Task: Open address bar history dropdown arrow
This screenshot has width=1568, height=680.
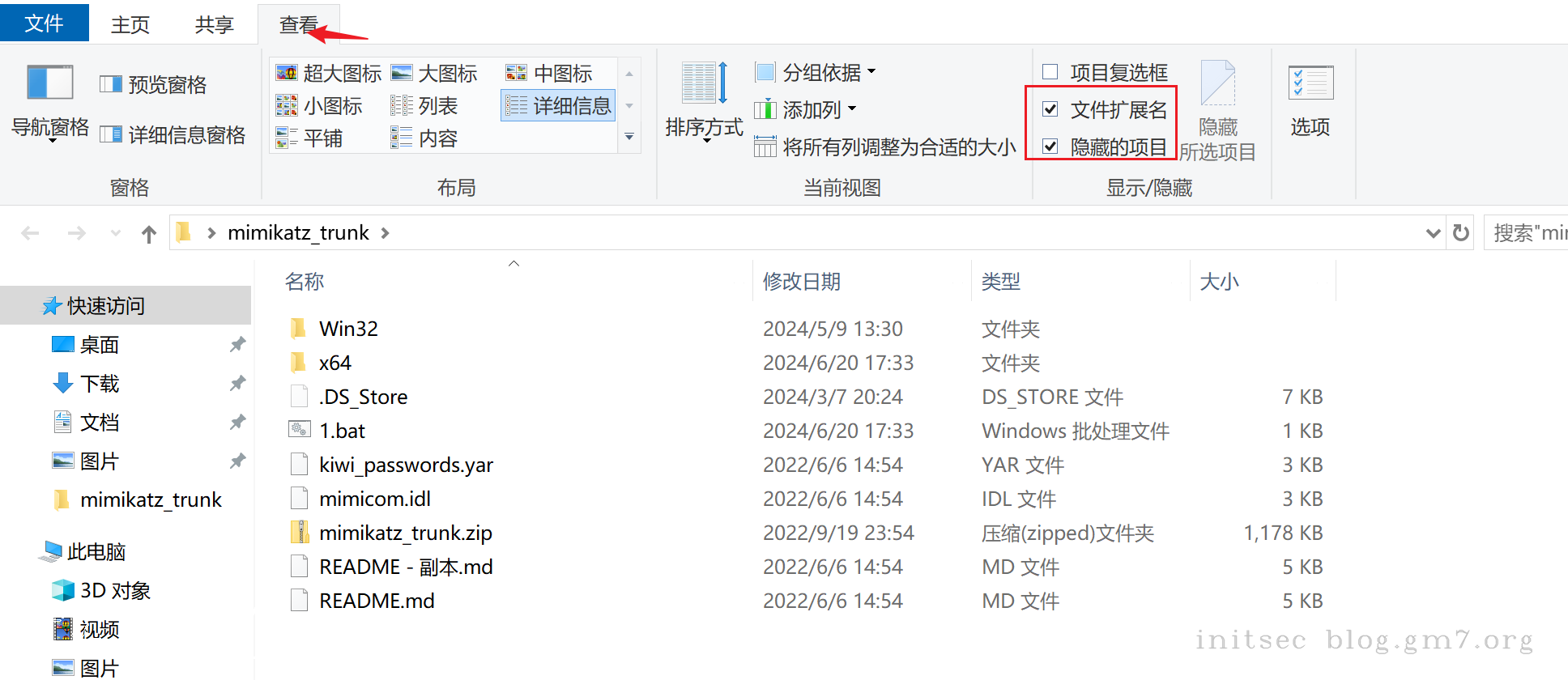Action: 1433,233
